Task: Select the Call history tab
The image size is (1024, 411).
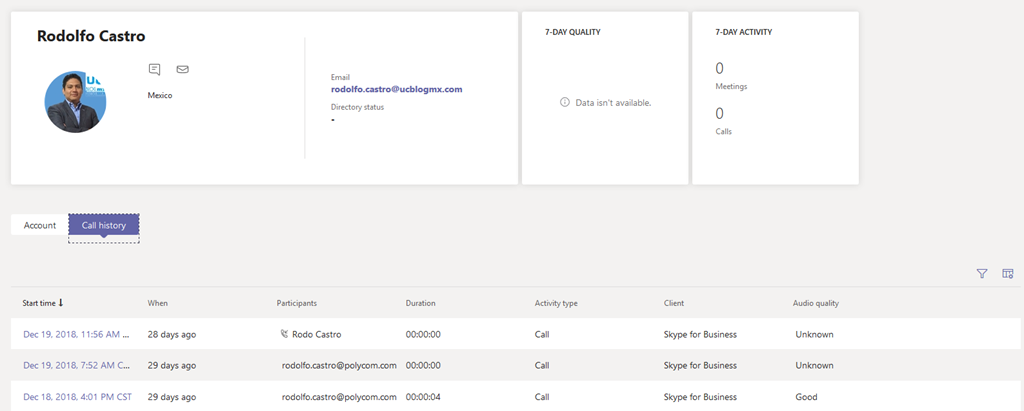Action: point(104,225)
